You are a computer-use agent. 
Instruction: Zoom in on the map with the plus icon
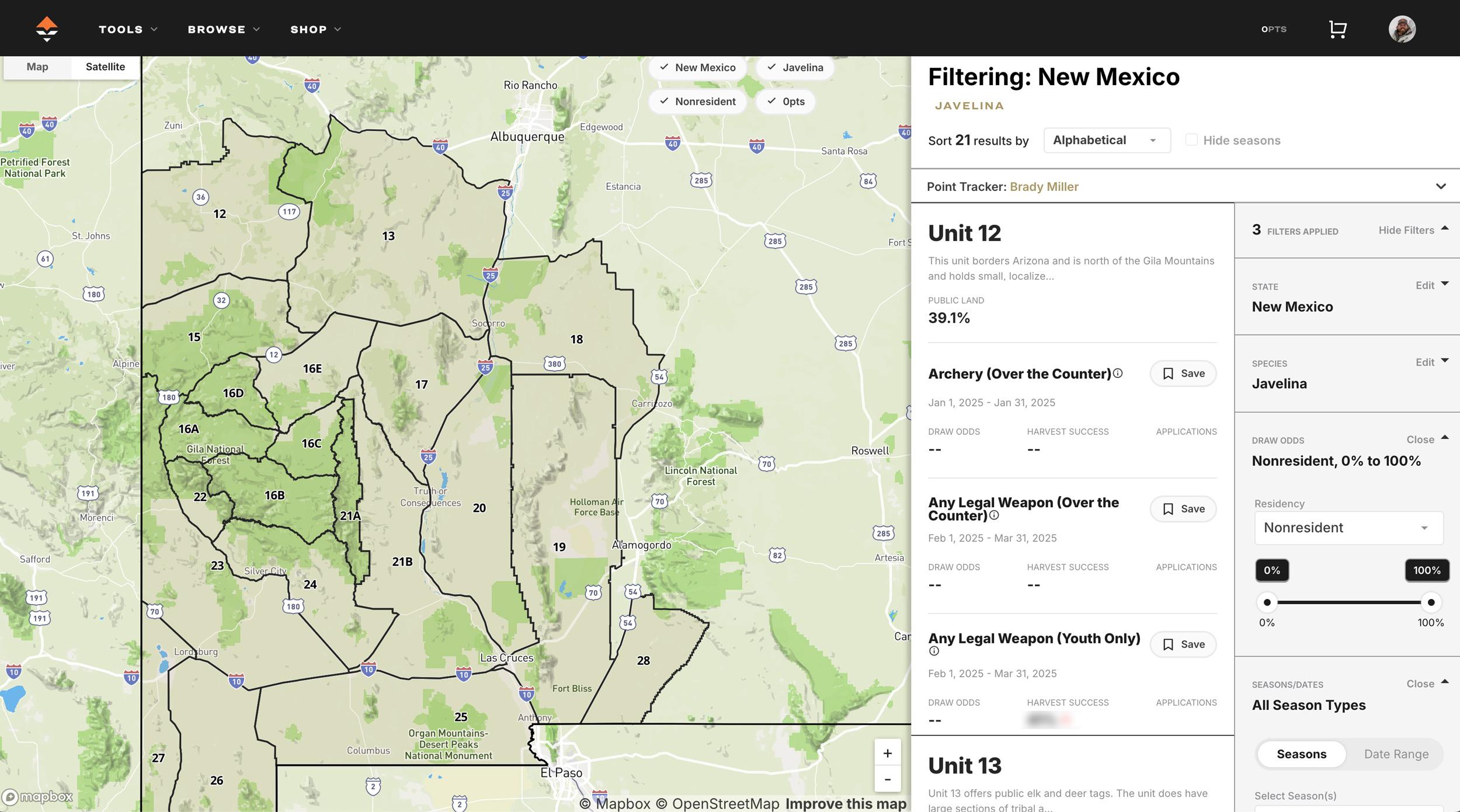[x=887, y=753]
